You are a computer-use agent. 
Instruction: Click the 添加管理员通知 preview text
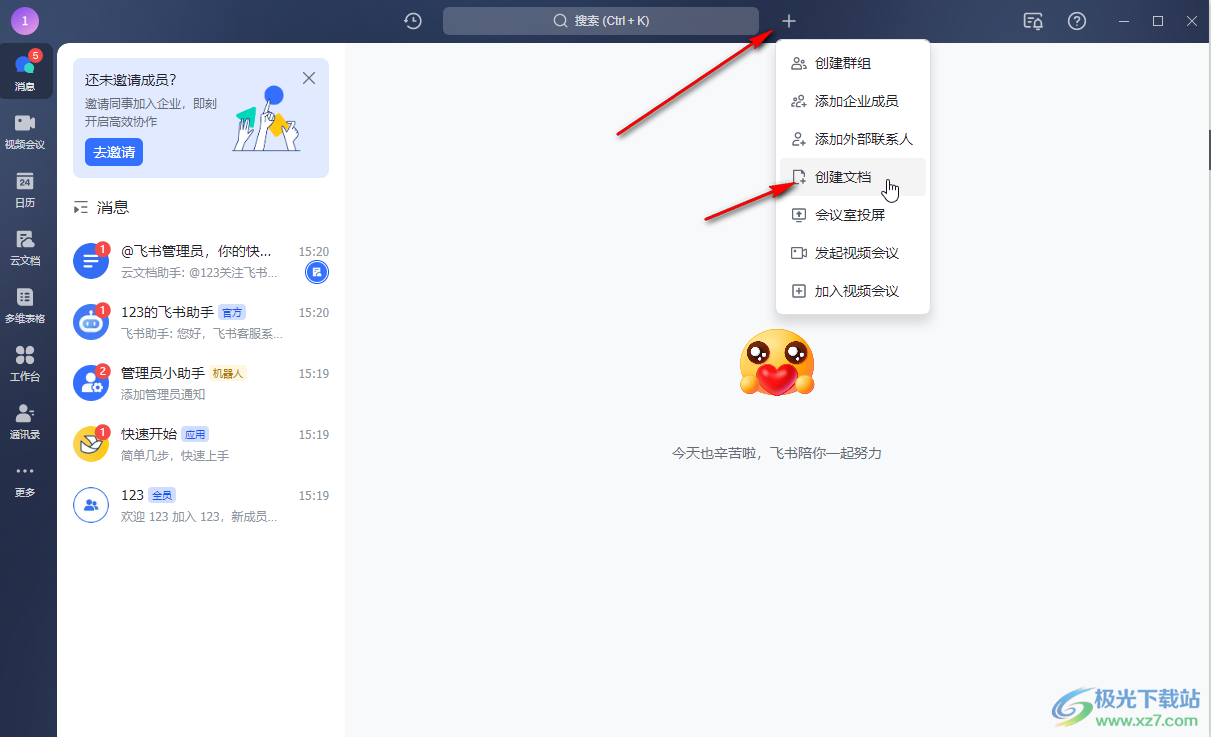pyautogui.click(x=163, y=394)
